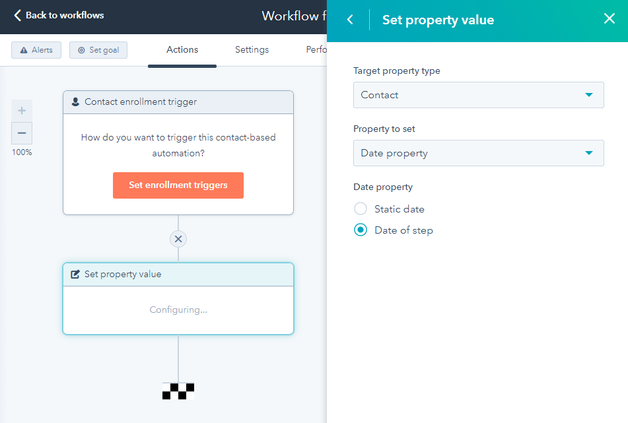The image size is (628, 423).
Task: Click the Set goal button
Action: [98, 50]
